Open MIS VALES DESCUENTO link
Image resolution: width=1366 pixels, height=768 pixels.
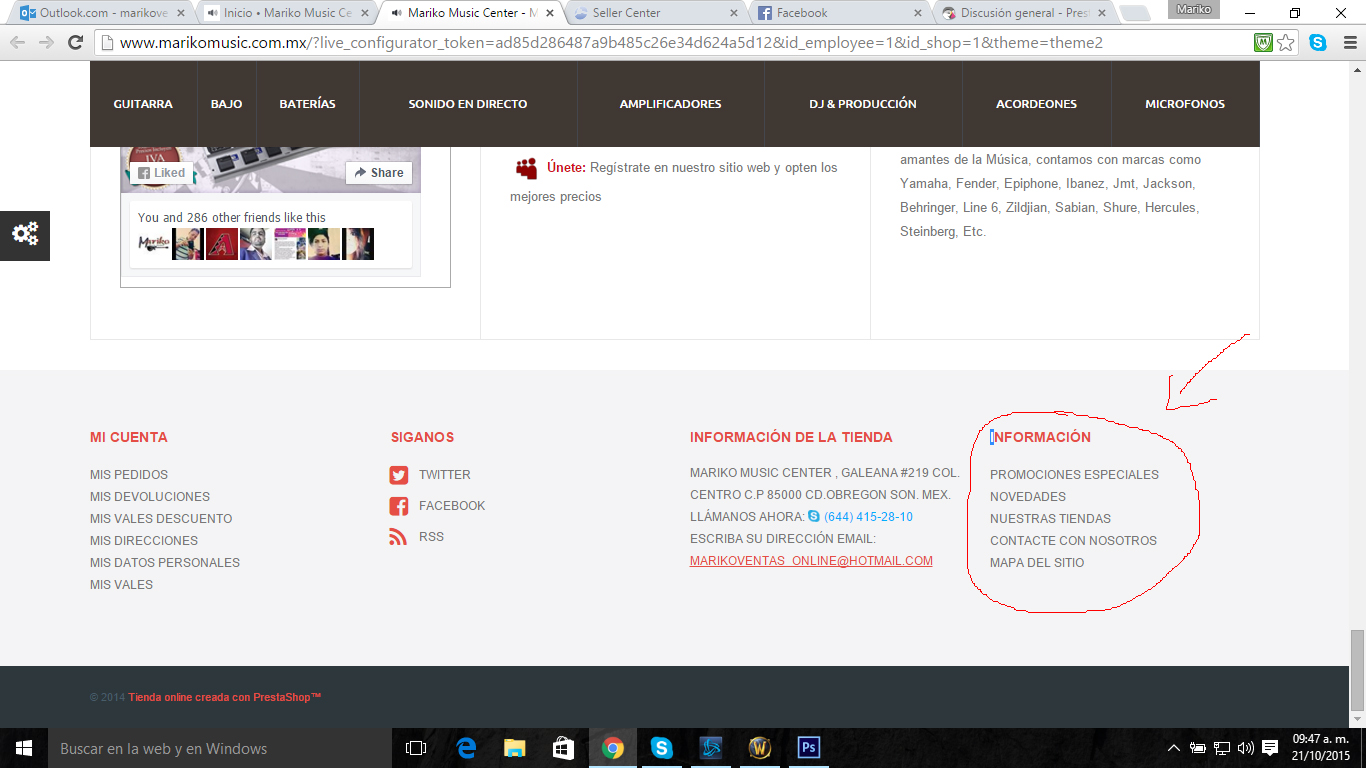click(161, 519)
